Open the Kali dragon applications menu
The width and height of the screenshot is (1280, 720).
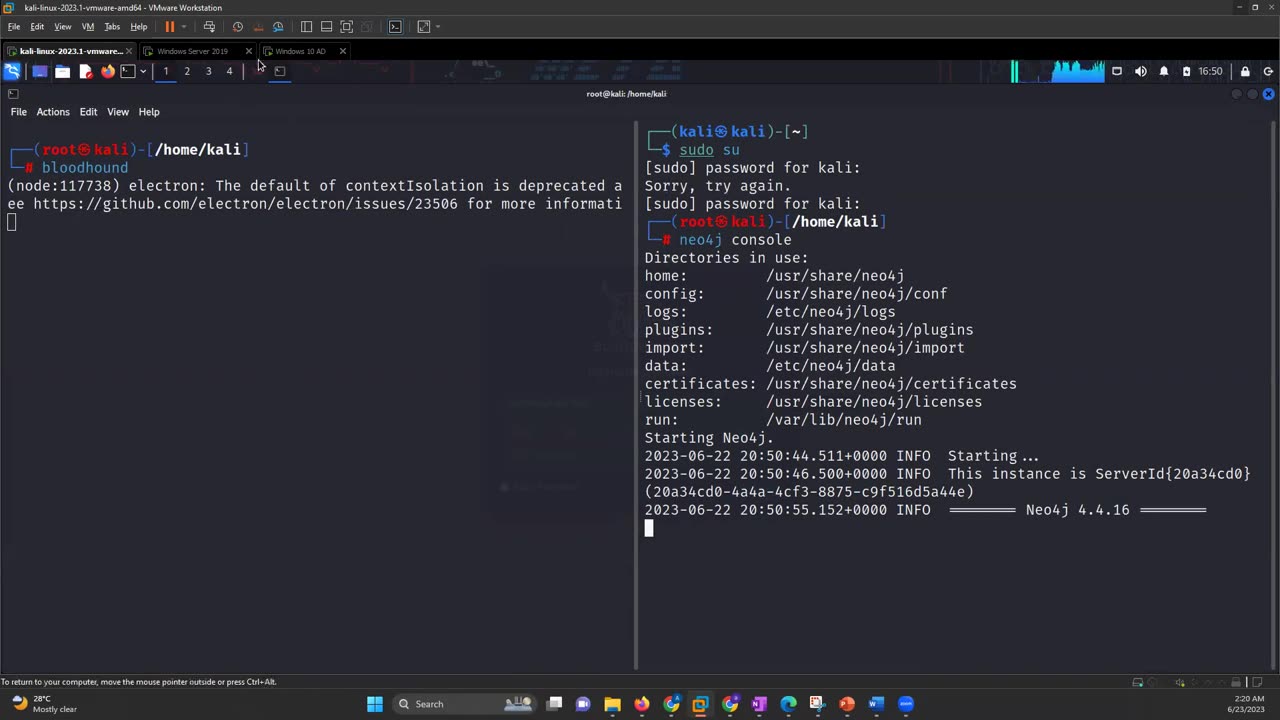[12, 71]
